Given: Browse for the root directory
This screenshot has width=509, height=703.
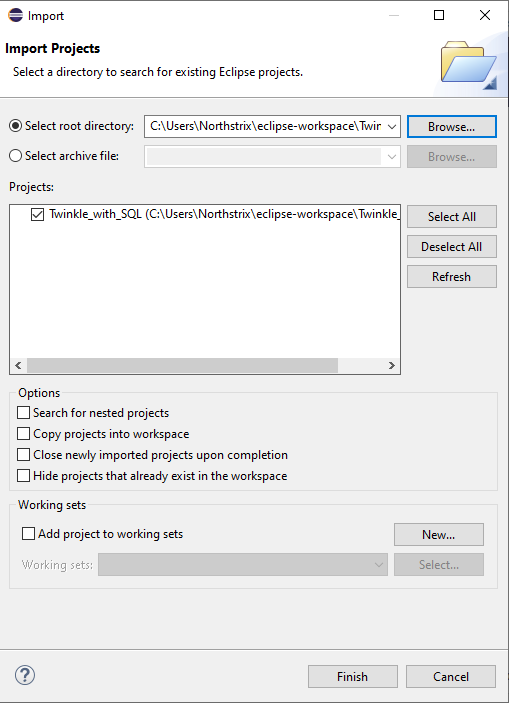Looking at the screenshot, I should click(x=452, y=126).
